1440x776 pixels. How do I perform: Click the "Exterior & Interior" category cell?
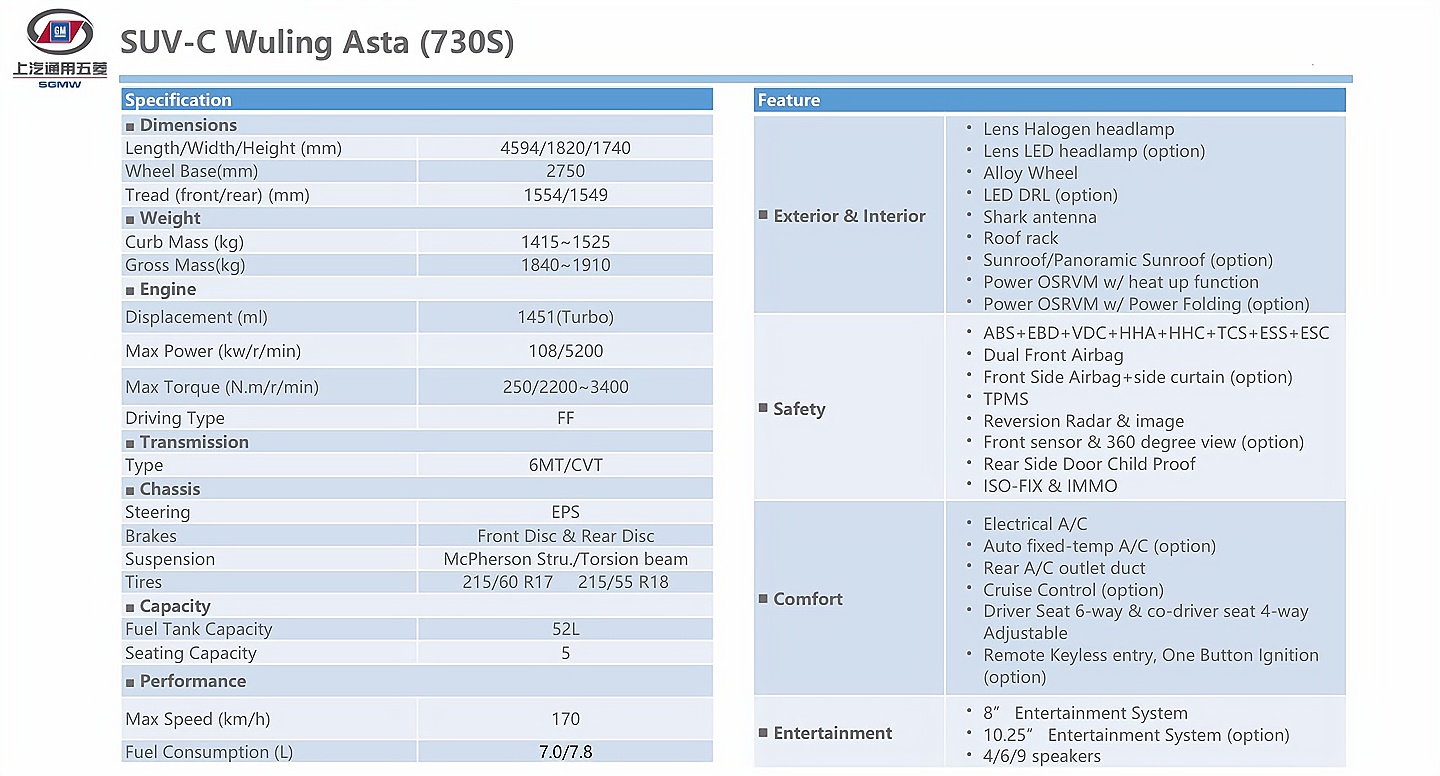point(848,215)
